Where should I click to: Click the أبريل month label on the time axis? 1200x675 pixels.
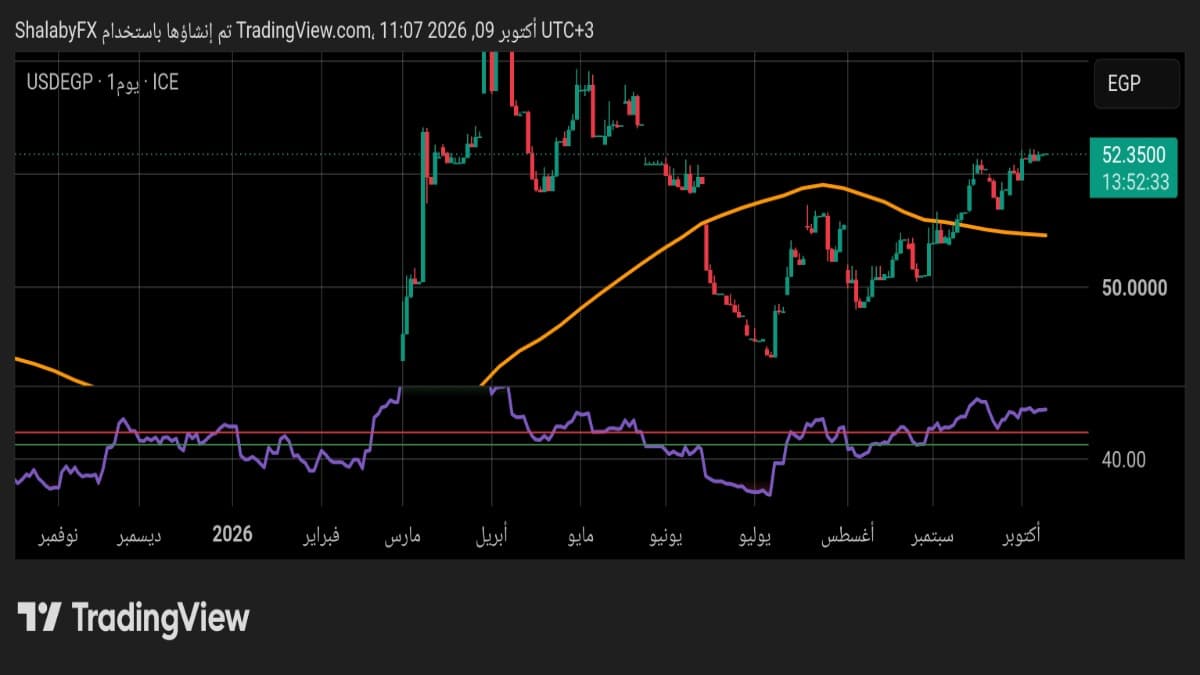(x=490, y=537)
